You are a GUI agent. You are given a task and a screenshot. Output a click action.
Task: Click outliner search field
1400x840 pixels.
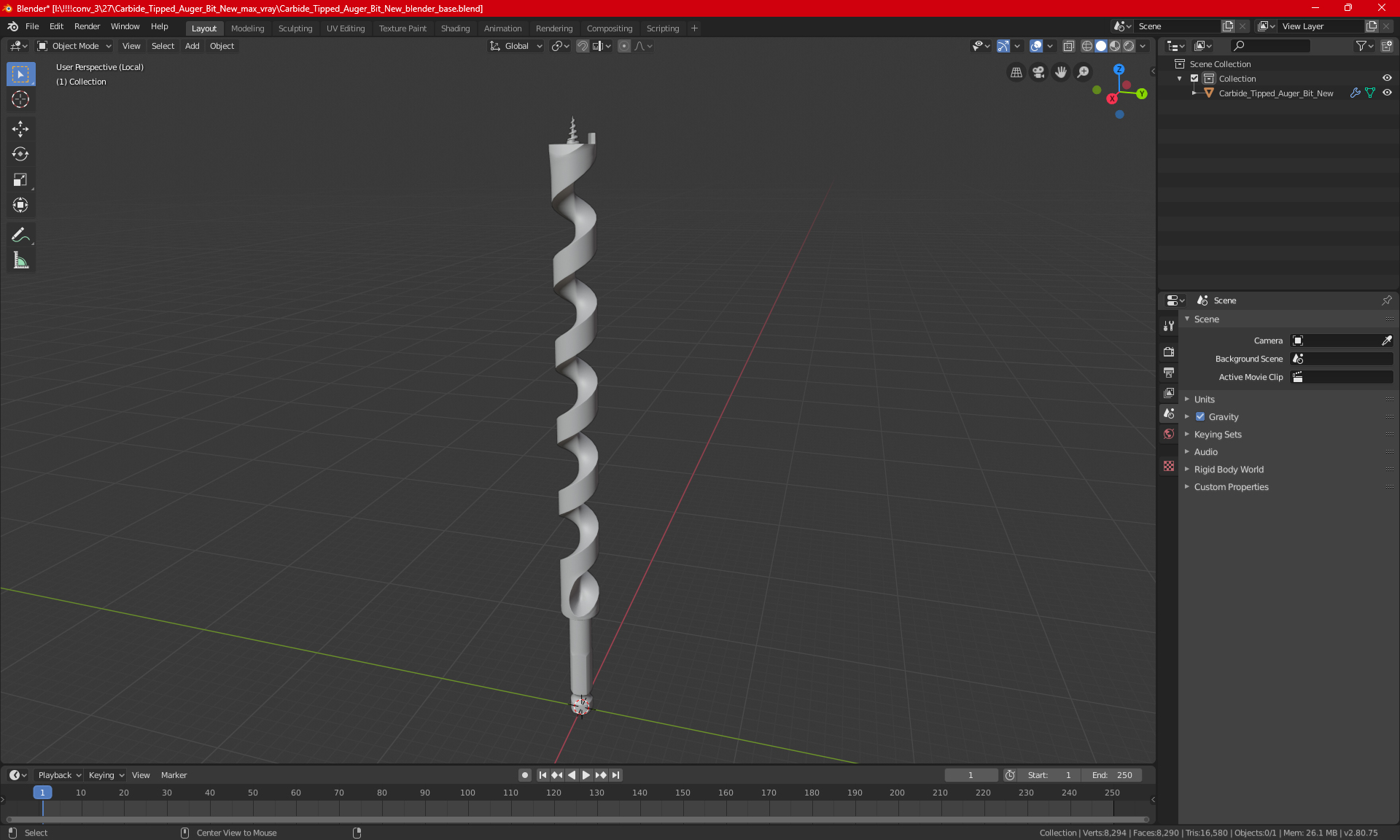(1270, 46)
